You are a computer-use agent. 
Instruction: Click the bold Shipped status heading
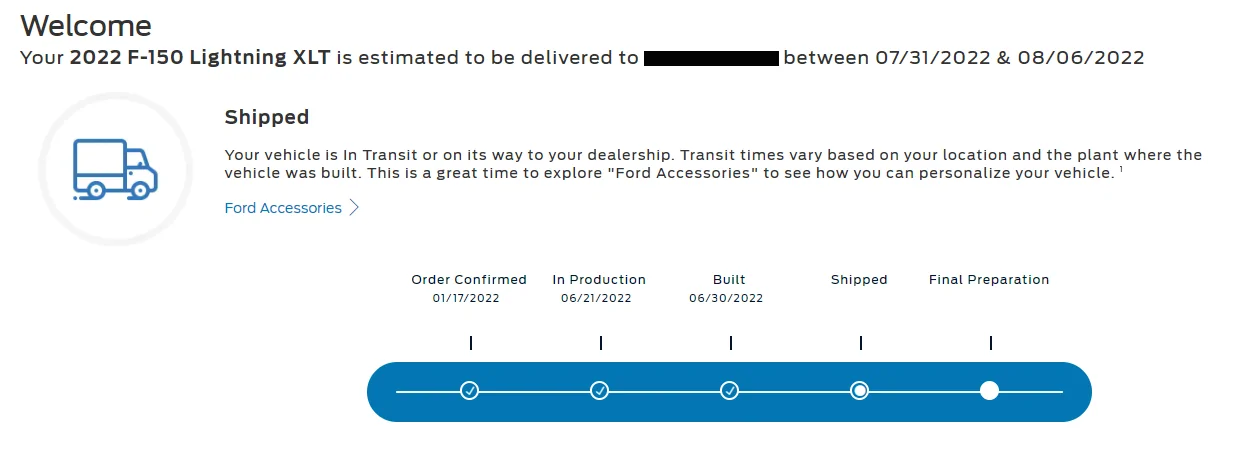pos(267,117)
